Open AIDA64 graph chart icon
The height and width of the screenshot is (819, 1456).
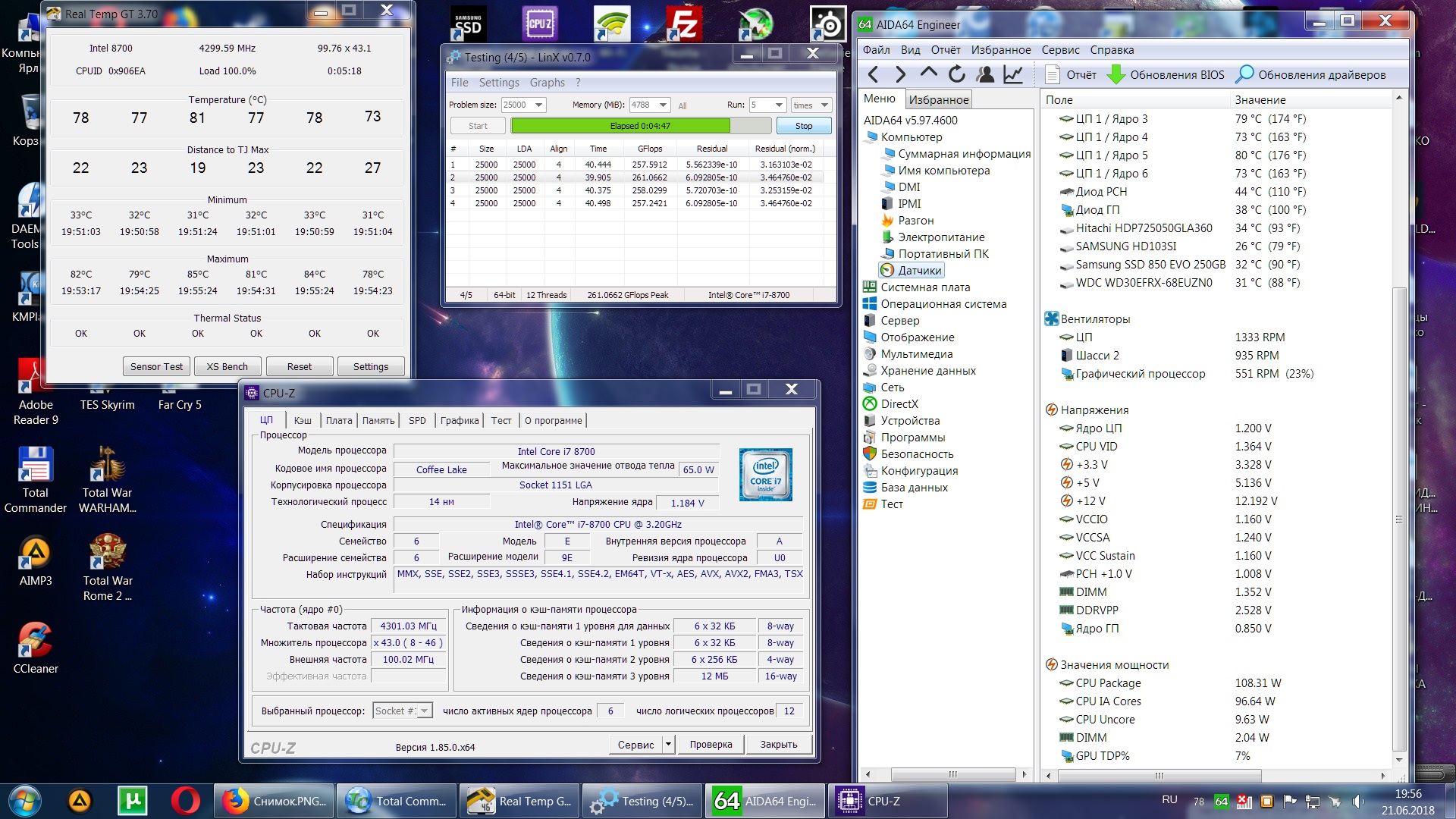pos(1013,74)
